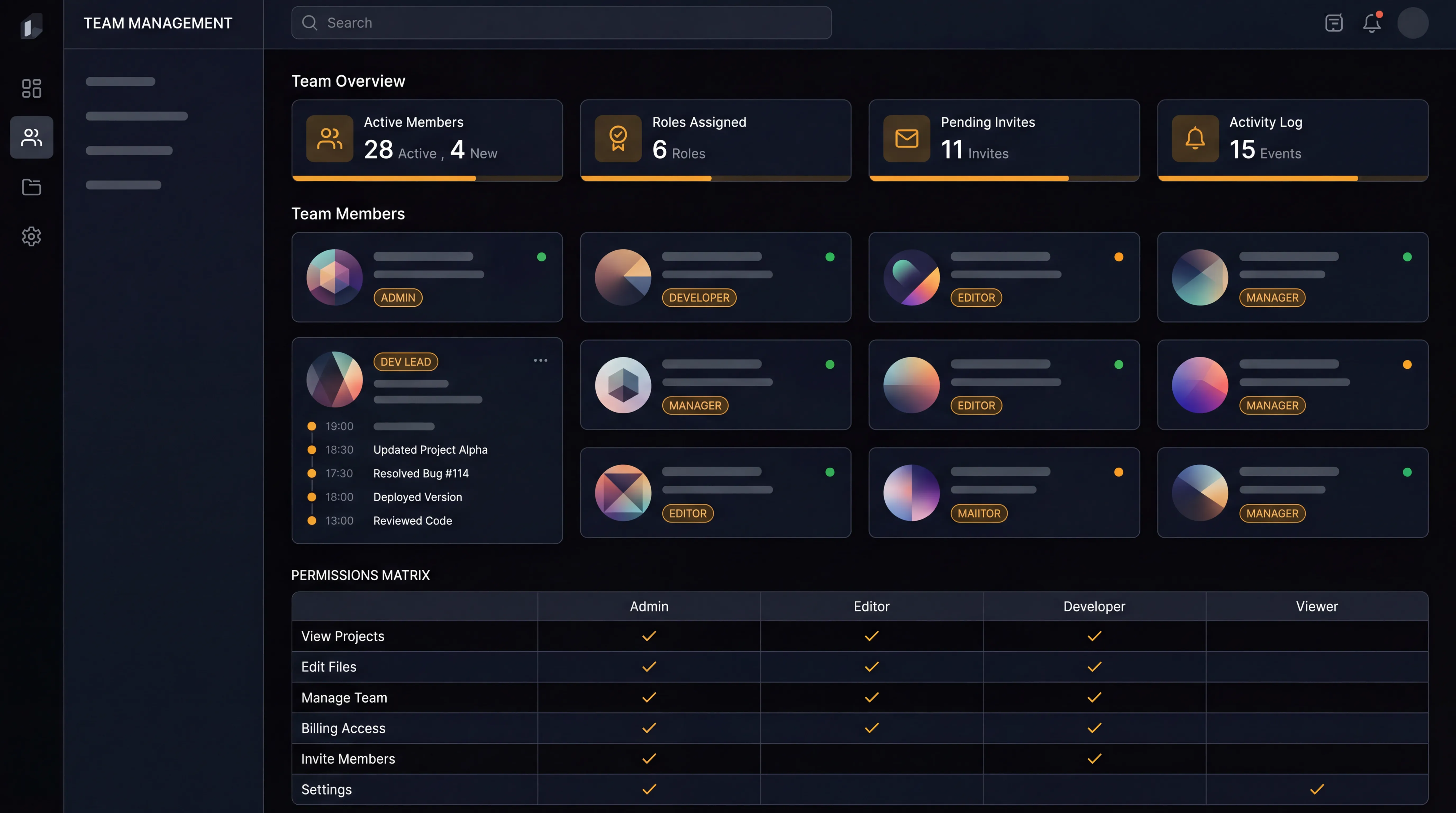Click the Team Overview section heading
The image size is (1456, 813).
click(x=348, y=81)
